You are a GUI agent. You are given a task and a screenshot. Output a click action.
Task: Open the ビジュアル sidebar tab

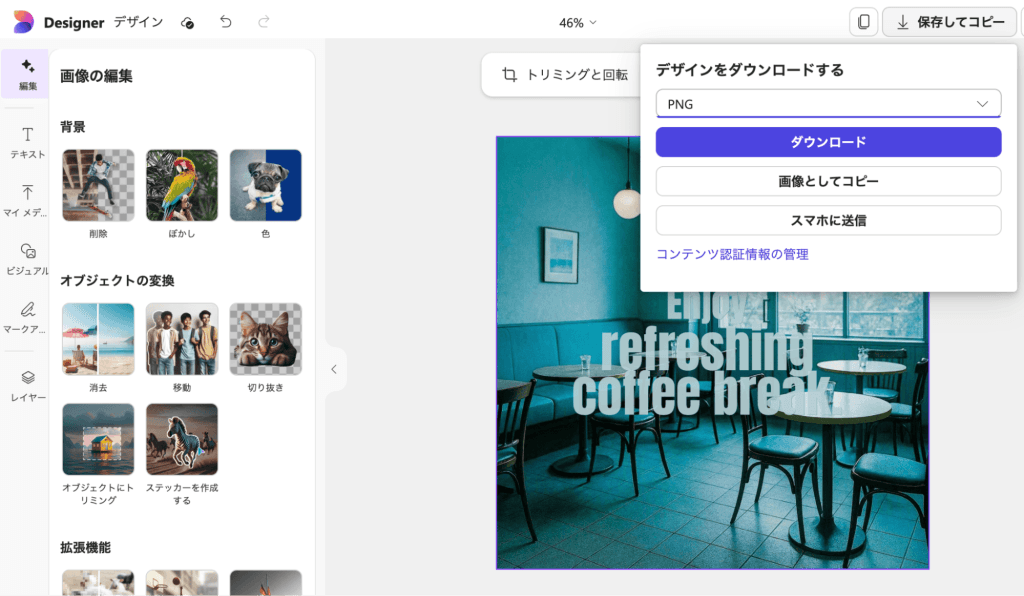coord(27,259)
